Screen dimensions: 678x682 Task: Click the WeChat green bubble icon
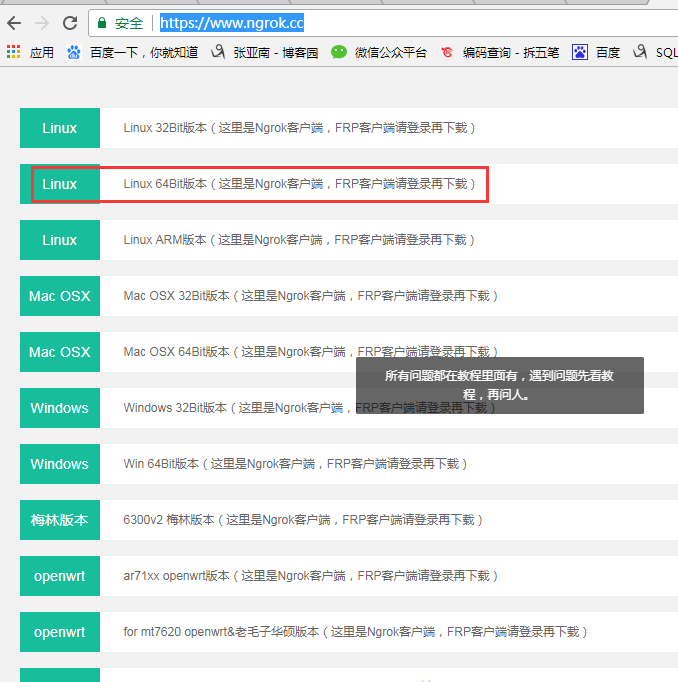[x=339, y=52]
